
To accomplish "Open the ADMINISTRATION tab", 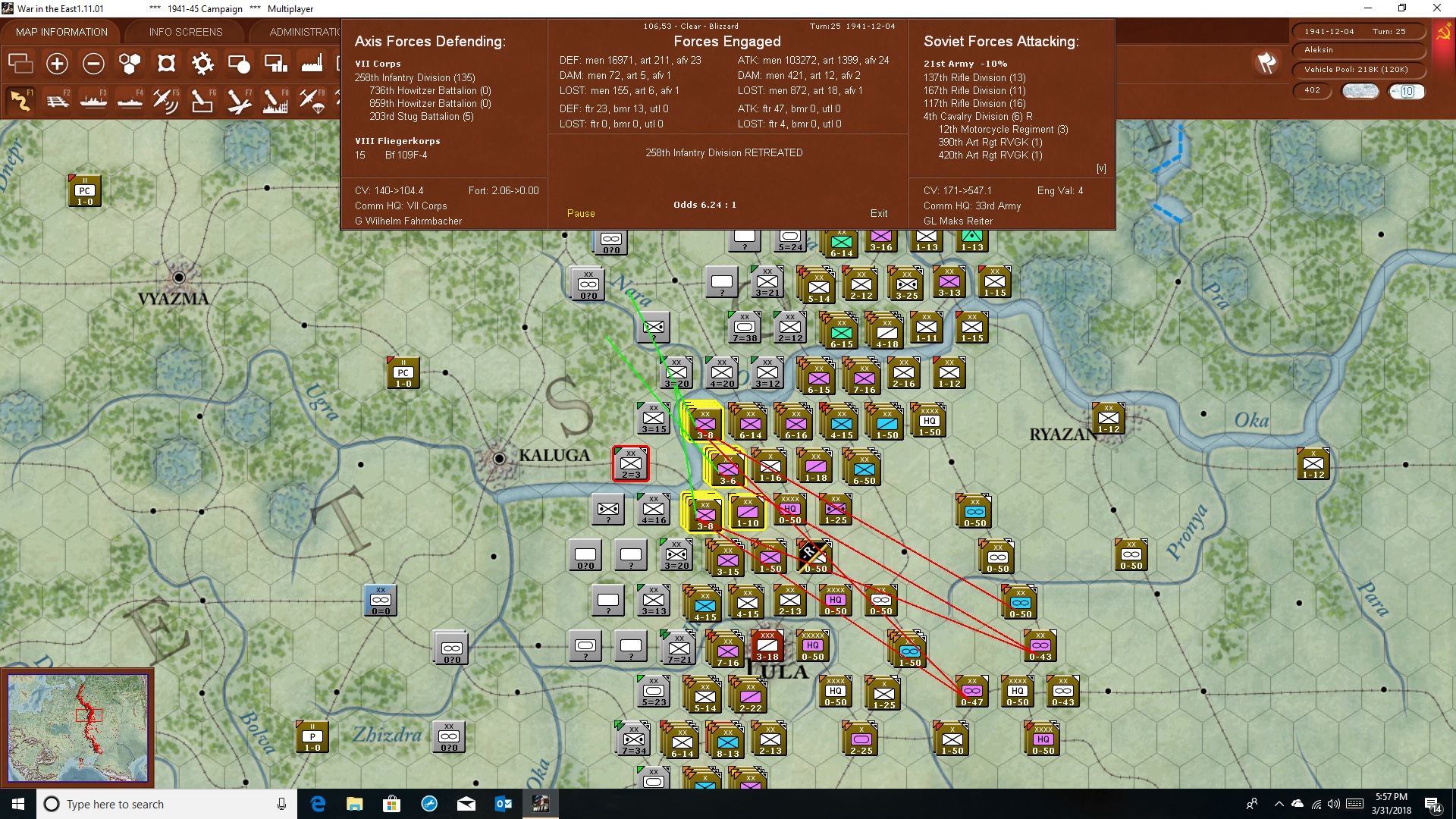I will [303, 32].
